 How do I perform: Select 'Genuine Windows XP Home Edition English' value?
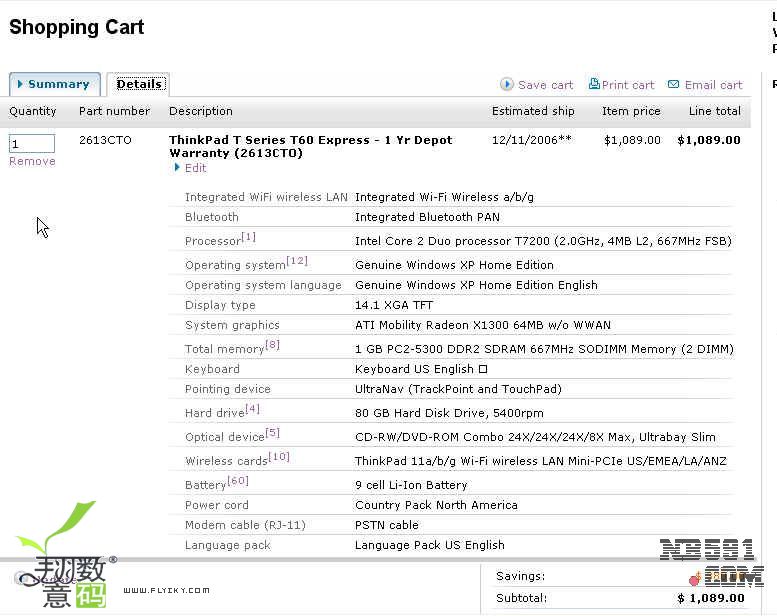(x=476, y=285)
